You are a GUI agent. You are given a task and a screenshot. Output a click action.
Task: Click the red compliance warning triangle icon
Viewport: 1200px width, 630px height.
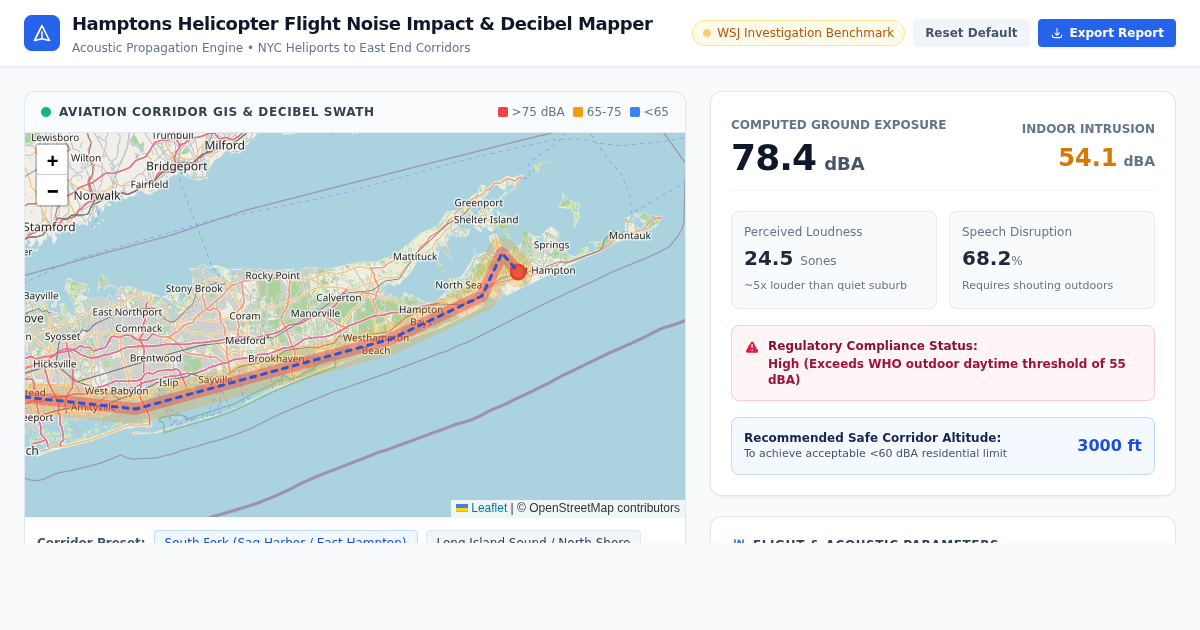coord(752,347)
